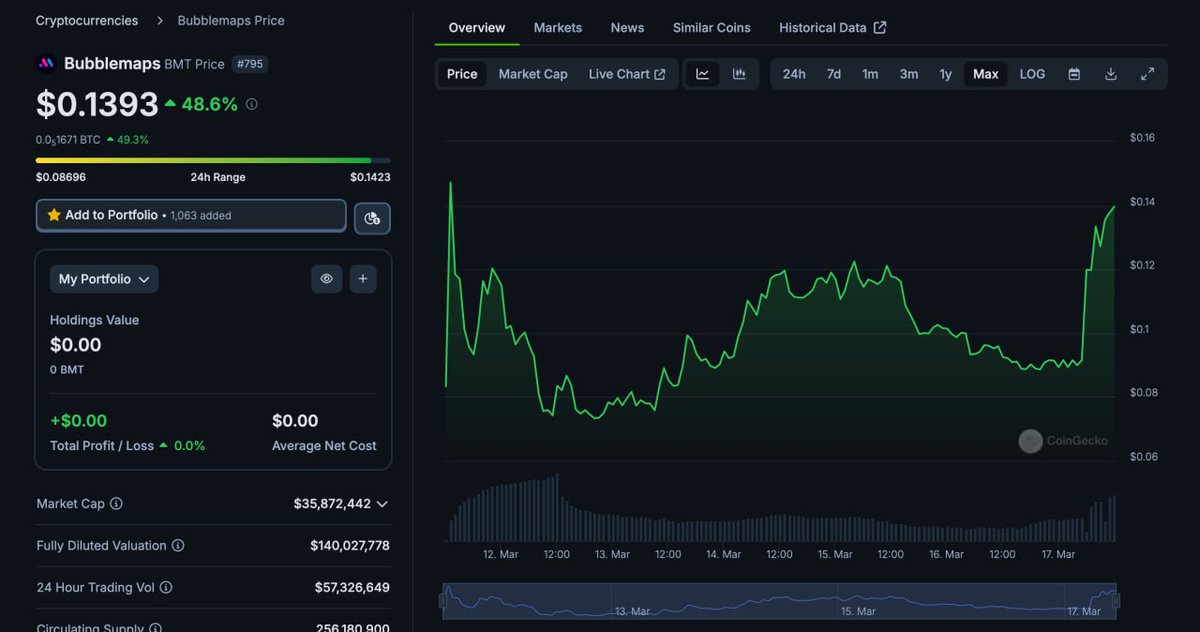Click the external link icon beside Historical Data
This screenshot has height=632, width=1200.
coord(880,28)
